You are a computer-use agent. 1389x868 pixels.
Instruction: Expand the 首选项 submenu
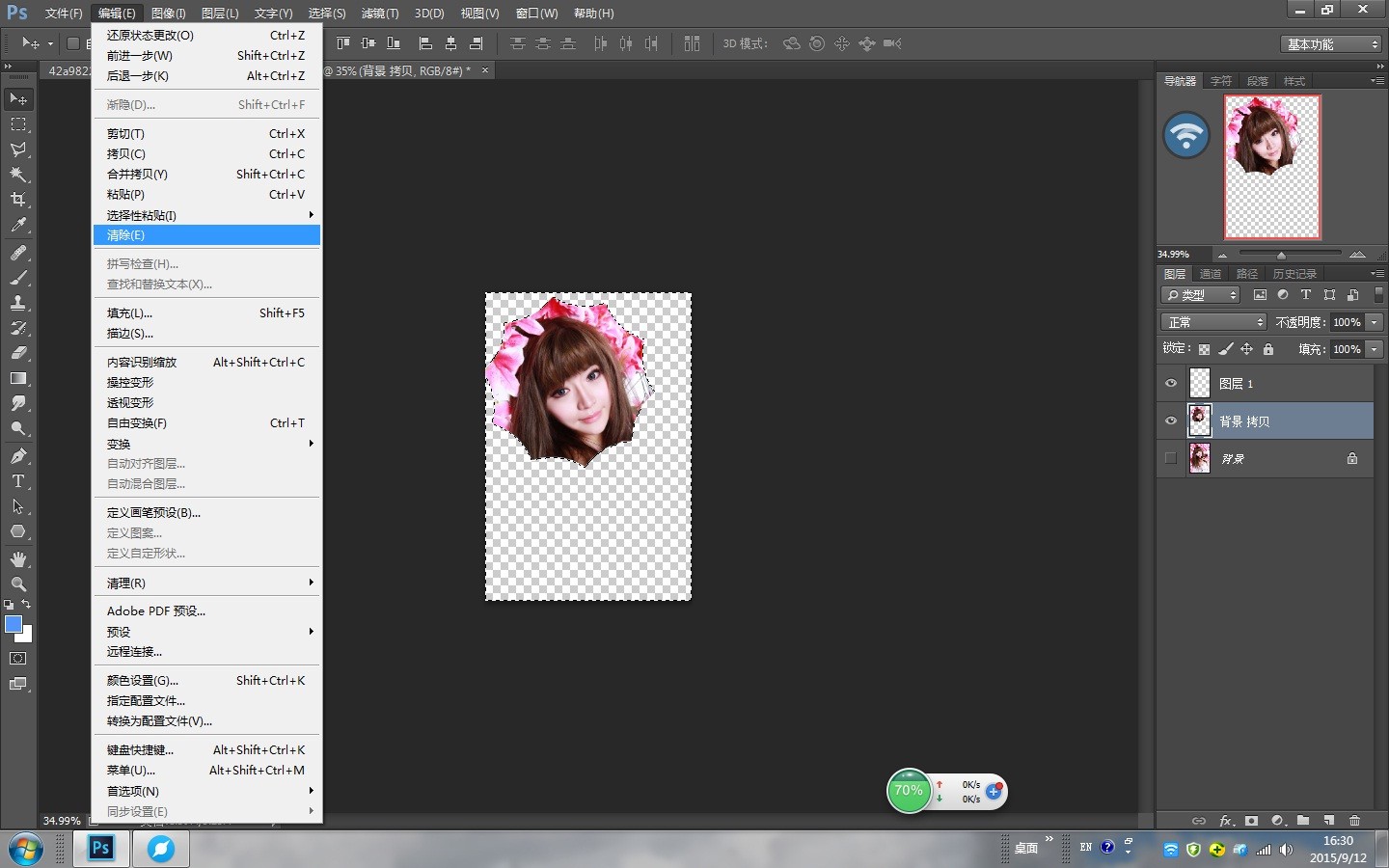(x=206, y=791)
